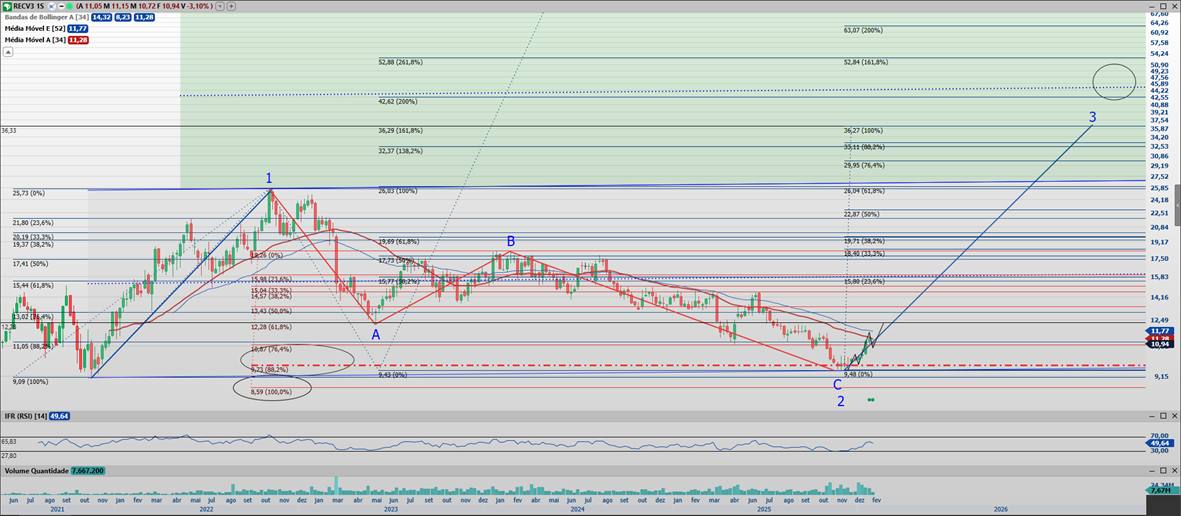The width and height of the screenshot is (1181, 516).
Task: Maximize the Volume Quantidade panel
Action: (x=1164, y=470)
